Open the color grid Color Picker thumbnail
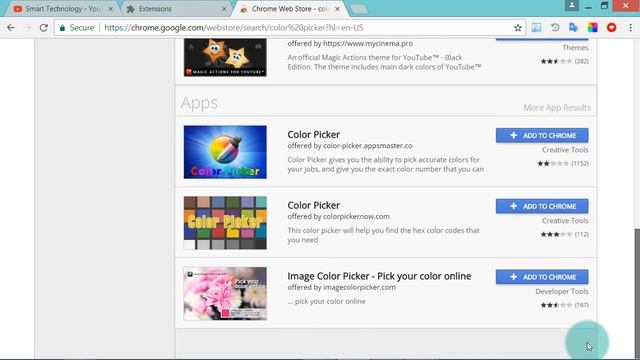The height and width of the screenshot is (360, 640). pyautogui.click(x=225, y=223)
